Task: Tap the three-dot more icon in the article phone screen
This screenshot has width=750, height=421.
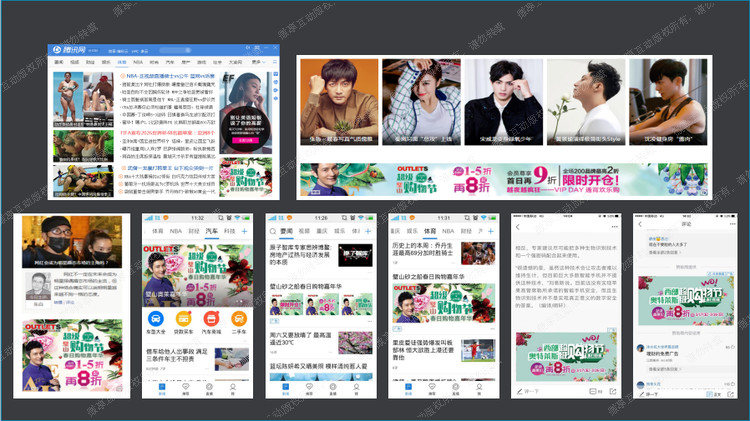Action: [x=614, y=227]
